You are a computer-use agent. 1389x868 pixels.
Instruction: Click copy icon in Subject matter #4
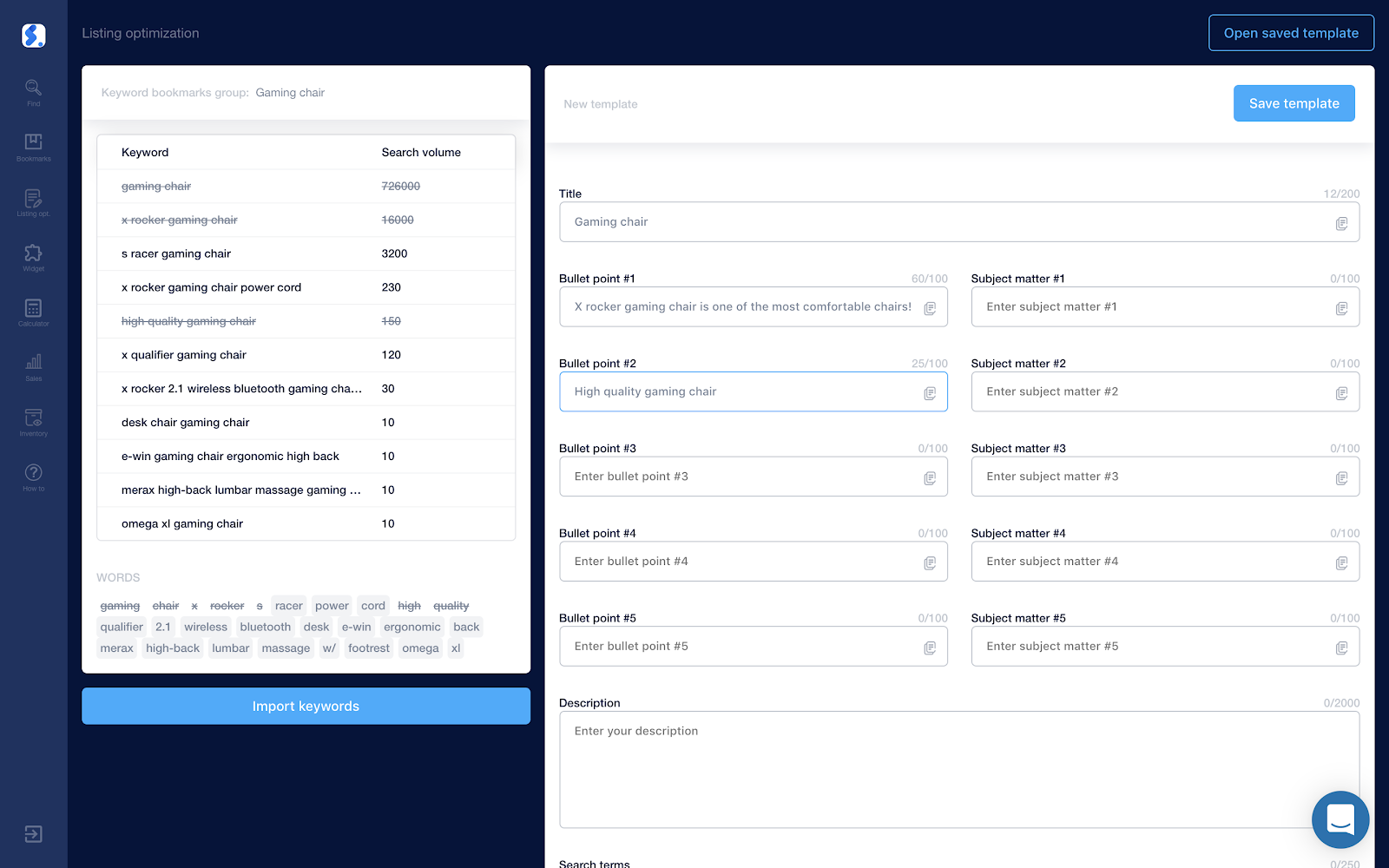click(1341, 563)
